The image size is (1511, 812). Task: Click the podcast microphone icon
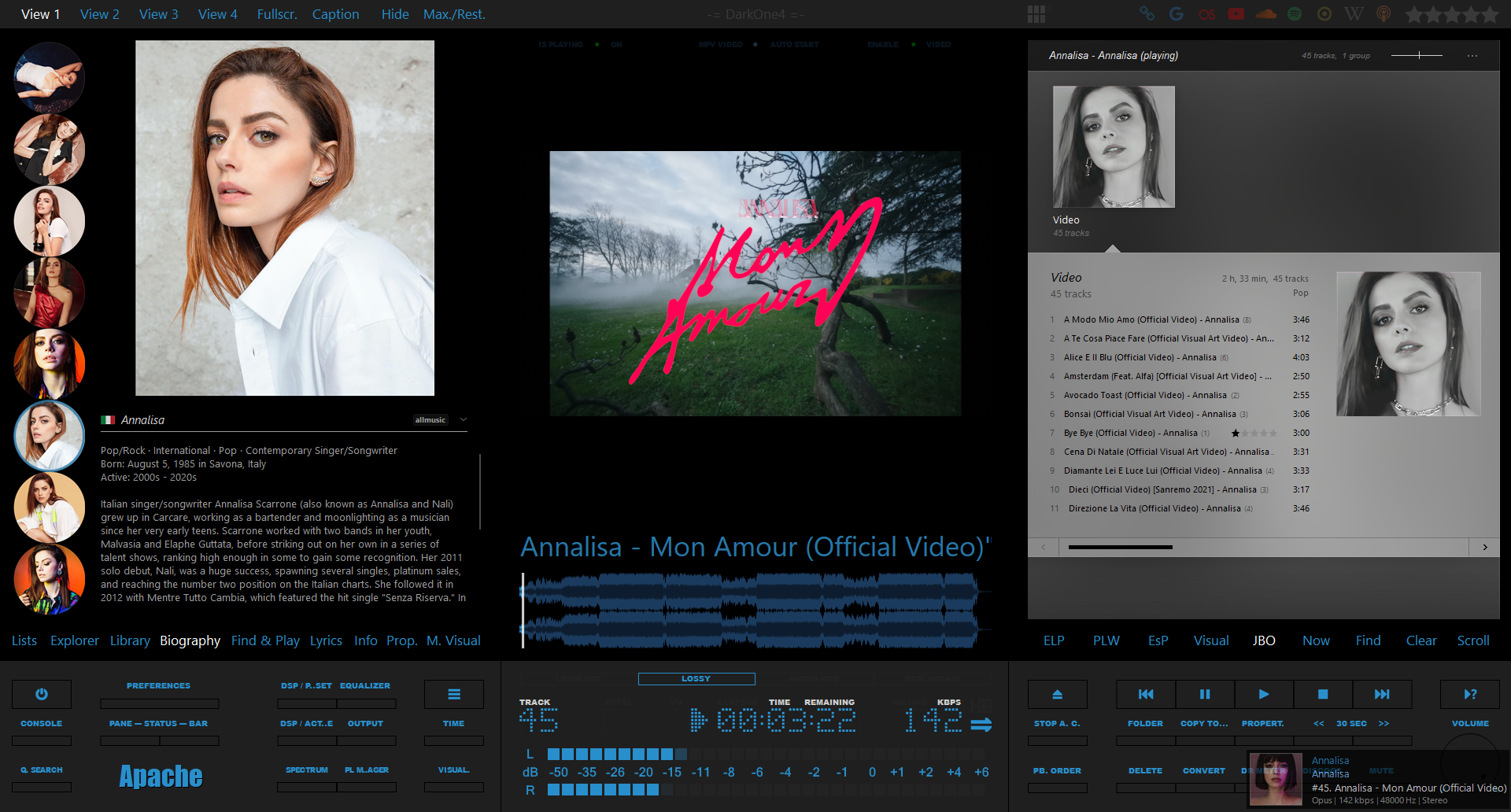[1384, 14]
